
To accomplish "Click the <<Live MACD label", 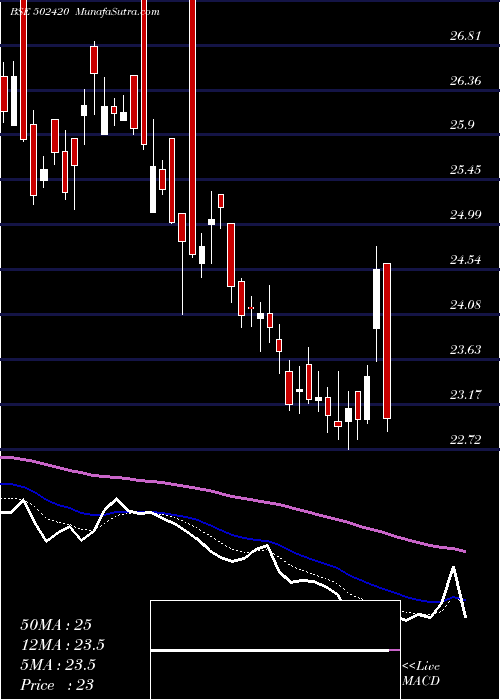I will click(421, 674).
